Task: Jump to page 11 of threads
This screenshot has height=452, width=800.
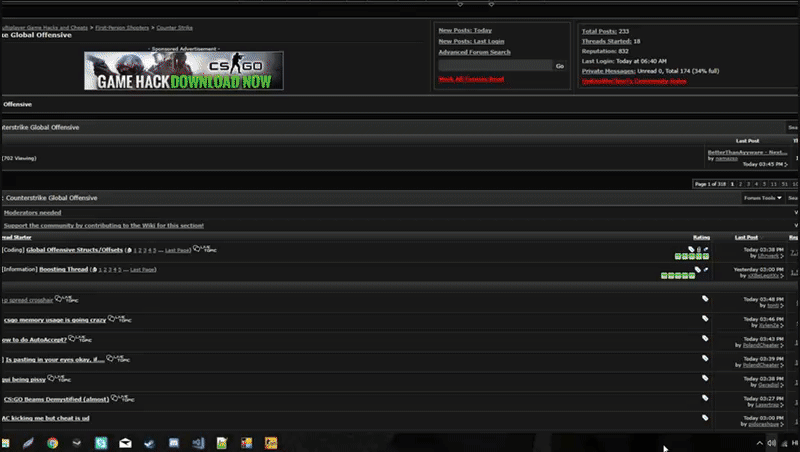Action: 774,184
